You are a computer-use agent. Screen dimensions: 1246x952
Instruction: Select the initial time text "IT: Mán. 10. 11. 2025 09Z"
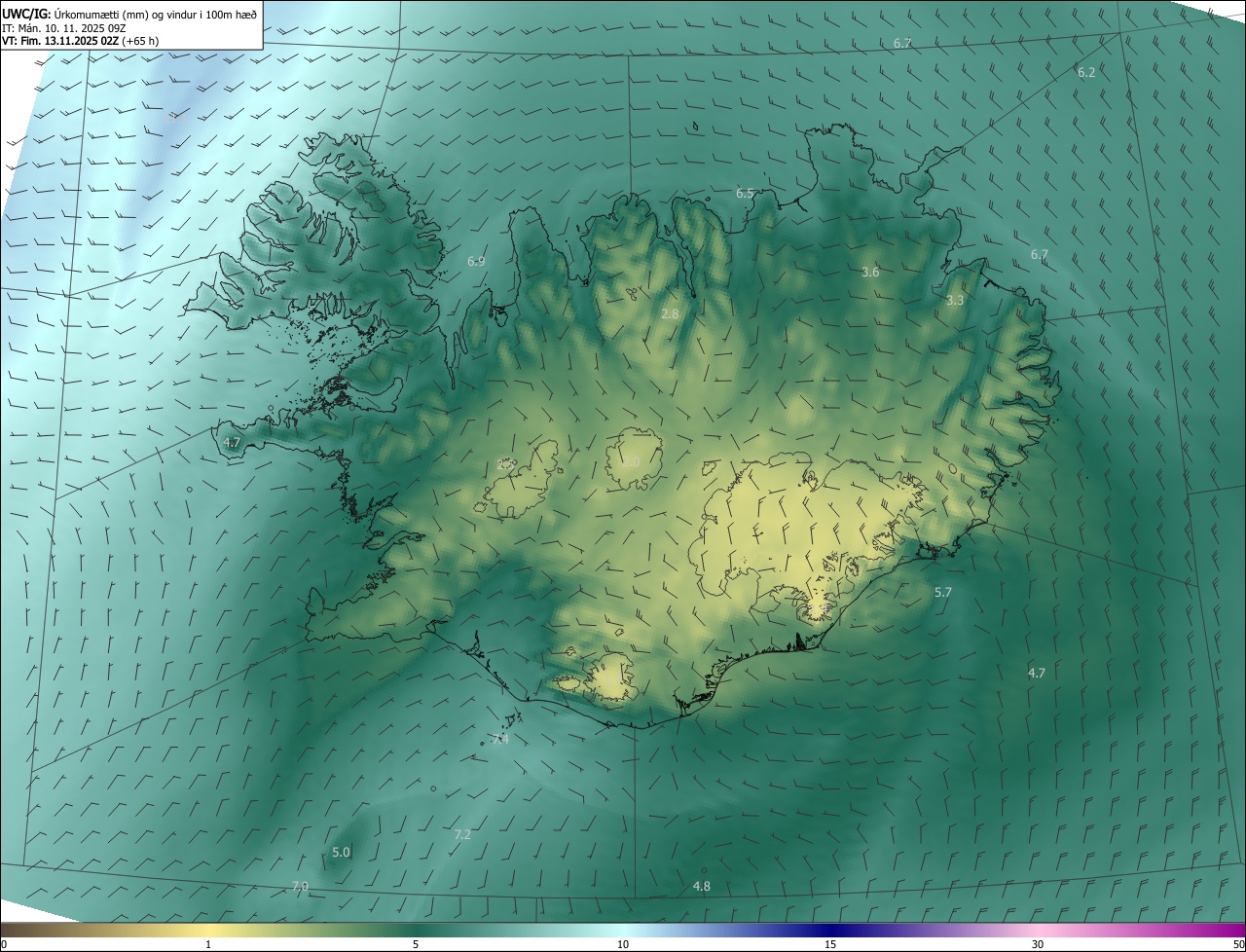[64, 27]
